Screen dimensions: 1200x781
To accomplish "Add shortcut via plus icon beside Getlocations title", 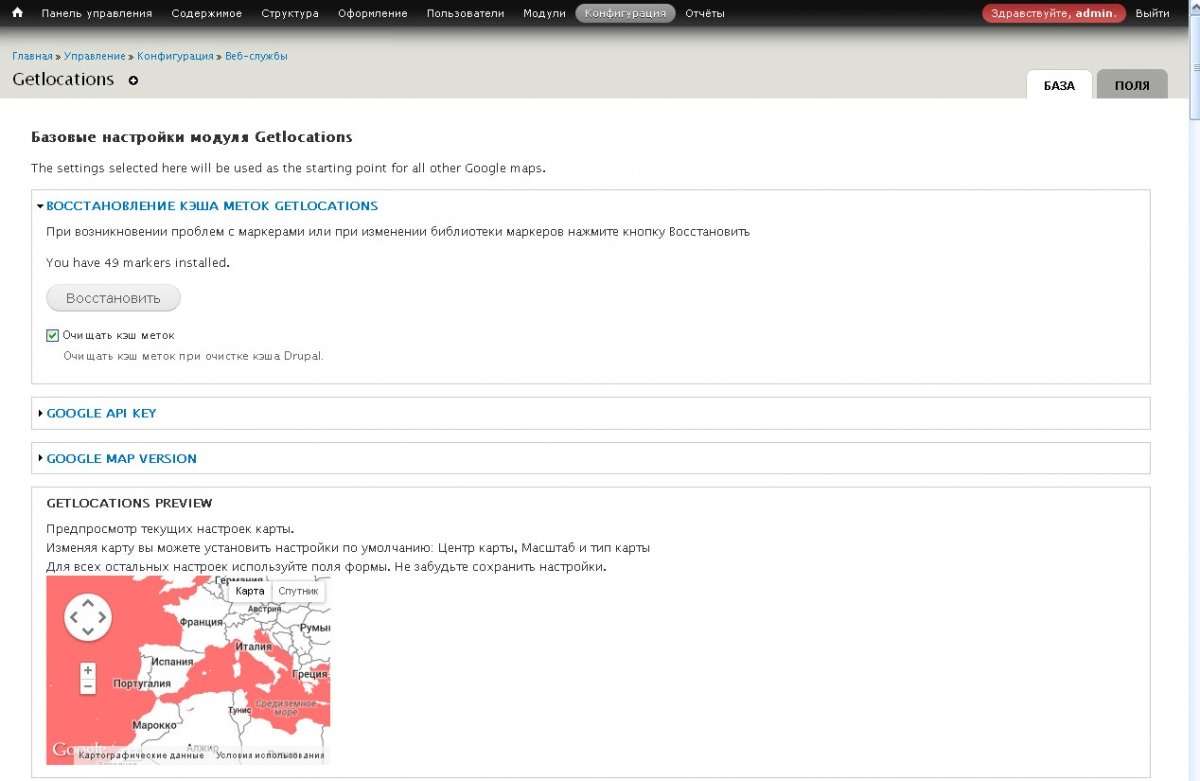I will (x=134, y=80).
